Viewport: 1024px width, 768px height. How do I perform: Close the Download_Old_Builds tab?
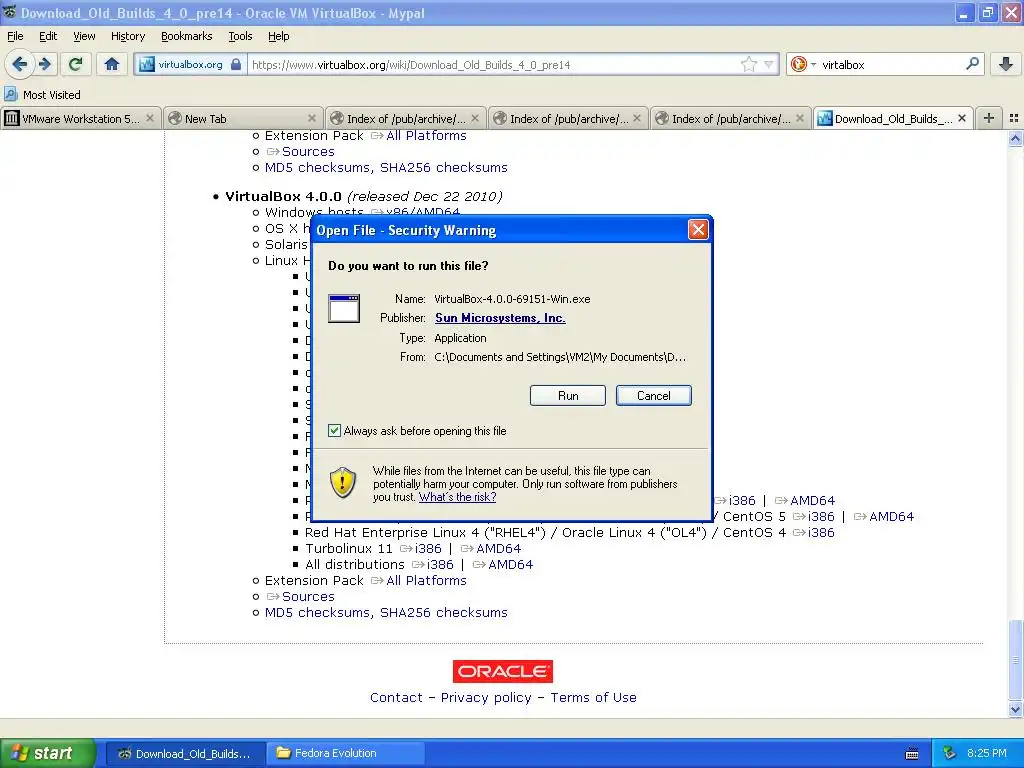pyautogui.click(x=961, y=118)
